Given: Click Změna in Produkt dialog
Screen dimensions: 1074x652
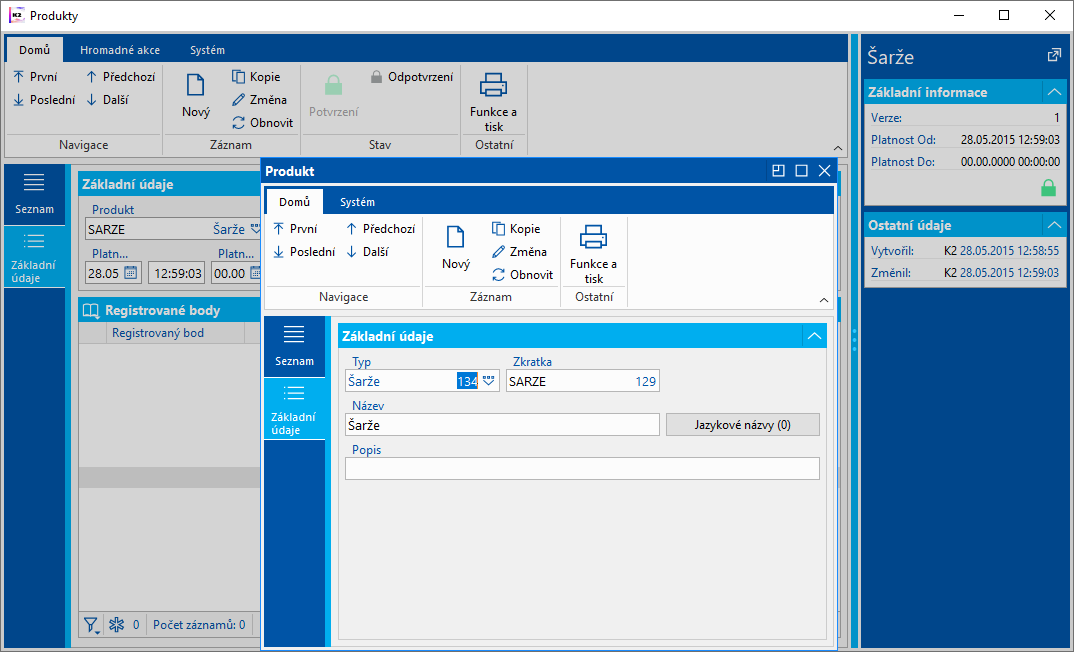Looking at the screenshot, I should (519, 251).
